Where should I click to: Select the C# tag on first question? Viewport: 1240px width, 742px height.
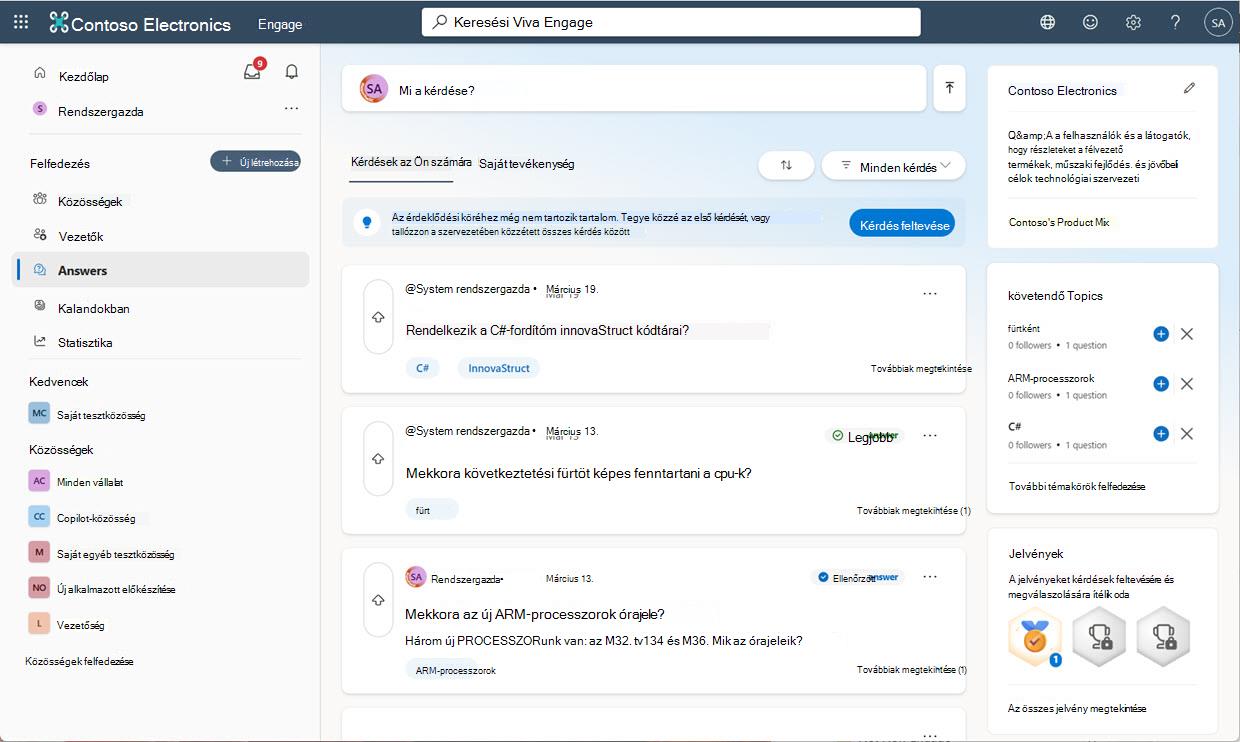click(423, 368)
